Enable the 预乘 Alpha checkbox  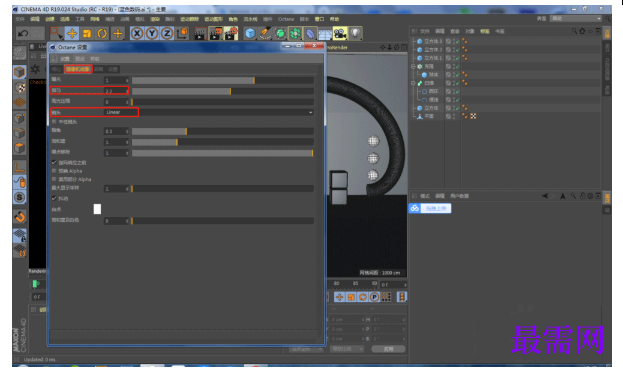coord(54,171)
